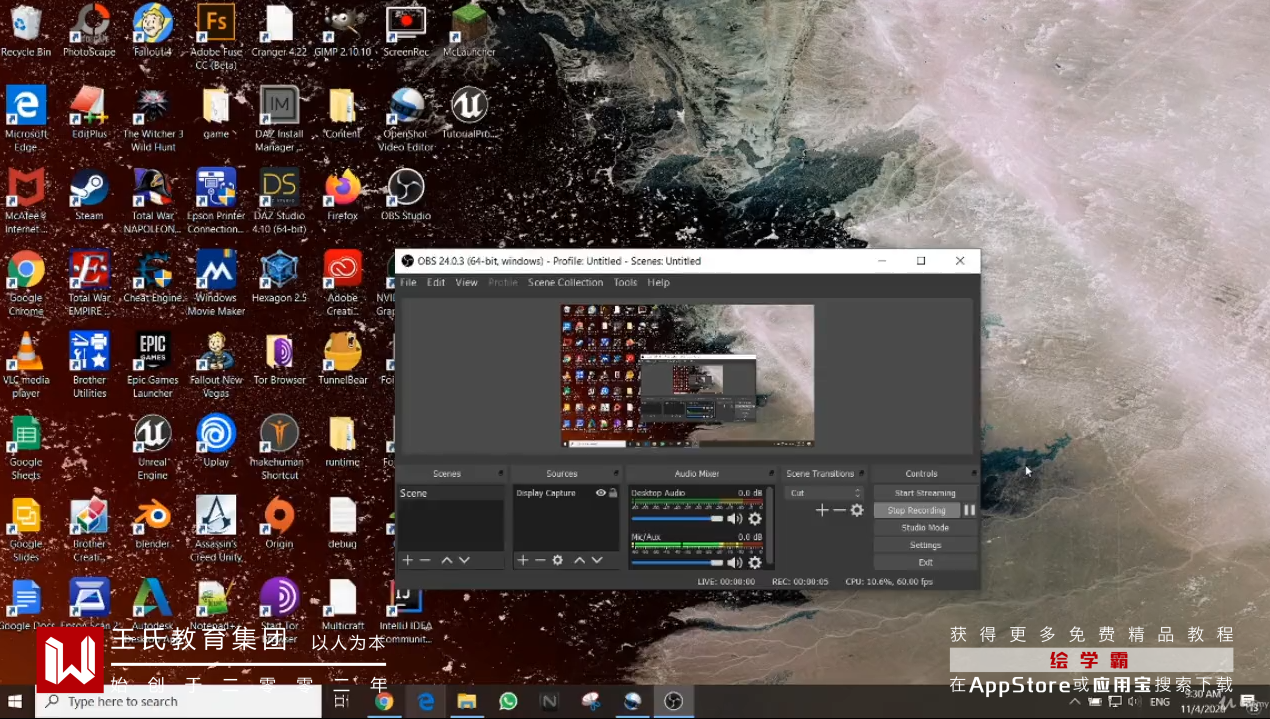The image size is (1270, 719).
Task: Open Scene Collection menu
Action: coord(566,283)
